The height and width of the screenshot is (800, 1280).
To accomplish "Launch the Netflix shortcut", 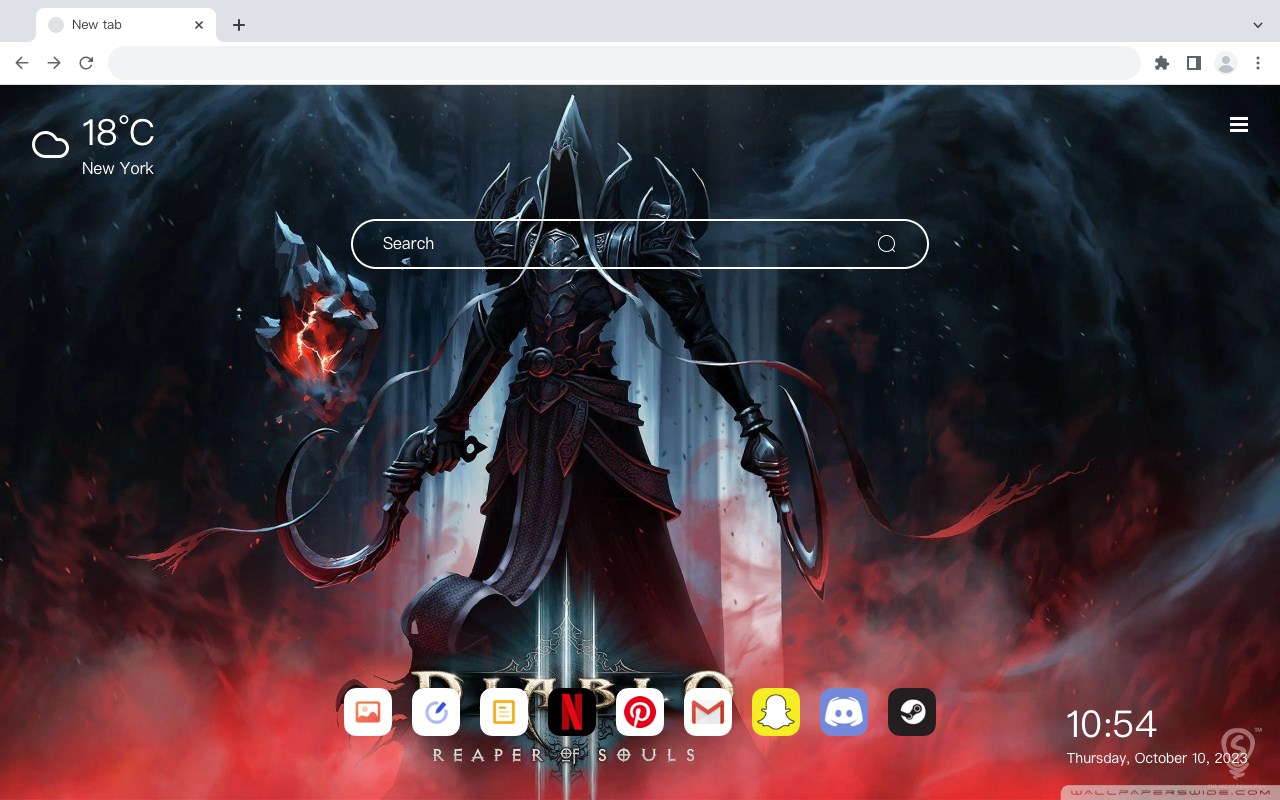I will tap(572, 712).
